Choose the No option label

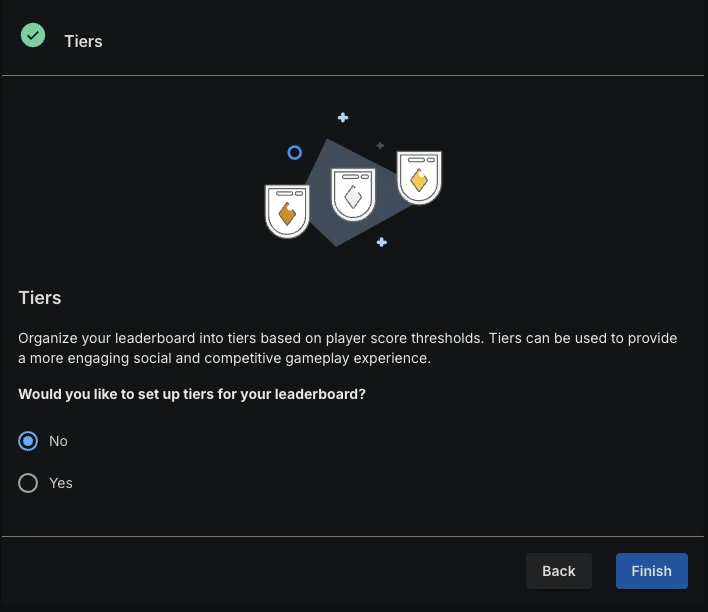click(x=58, y=441)
